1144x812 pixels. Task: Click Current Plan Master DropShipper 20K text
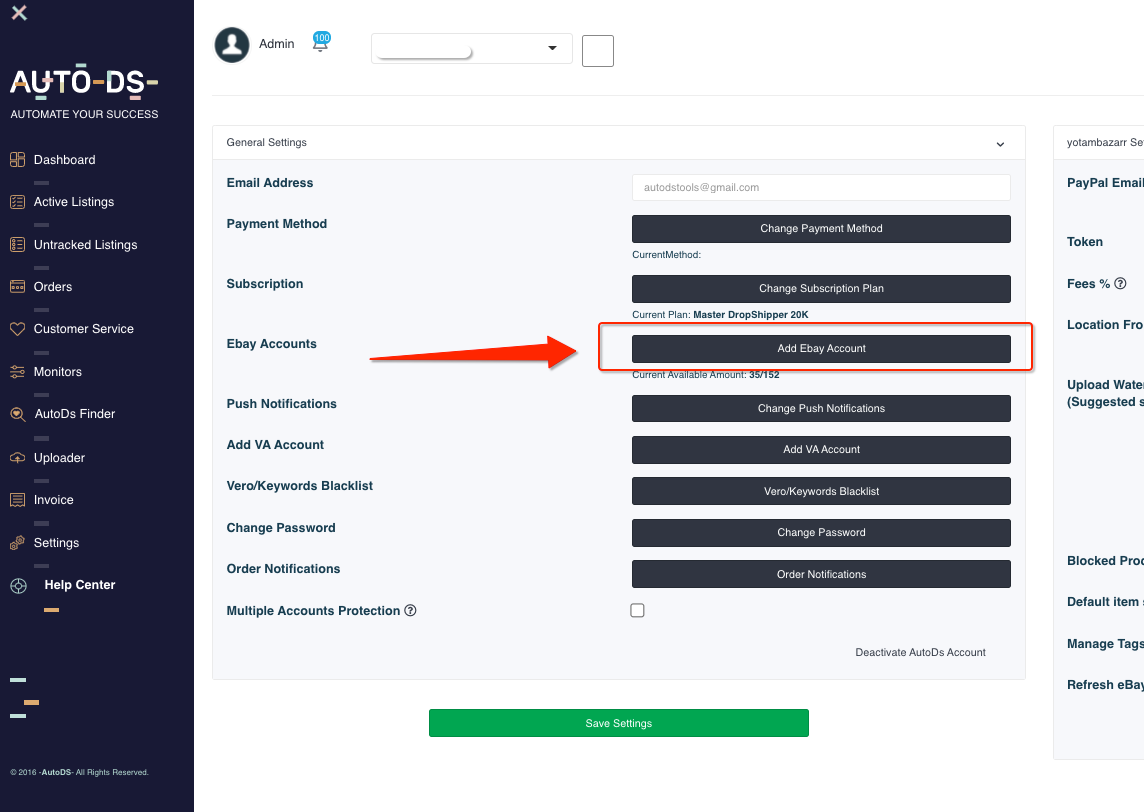pos(720,314)
